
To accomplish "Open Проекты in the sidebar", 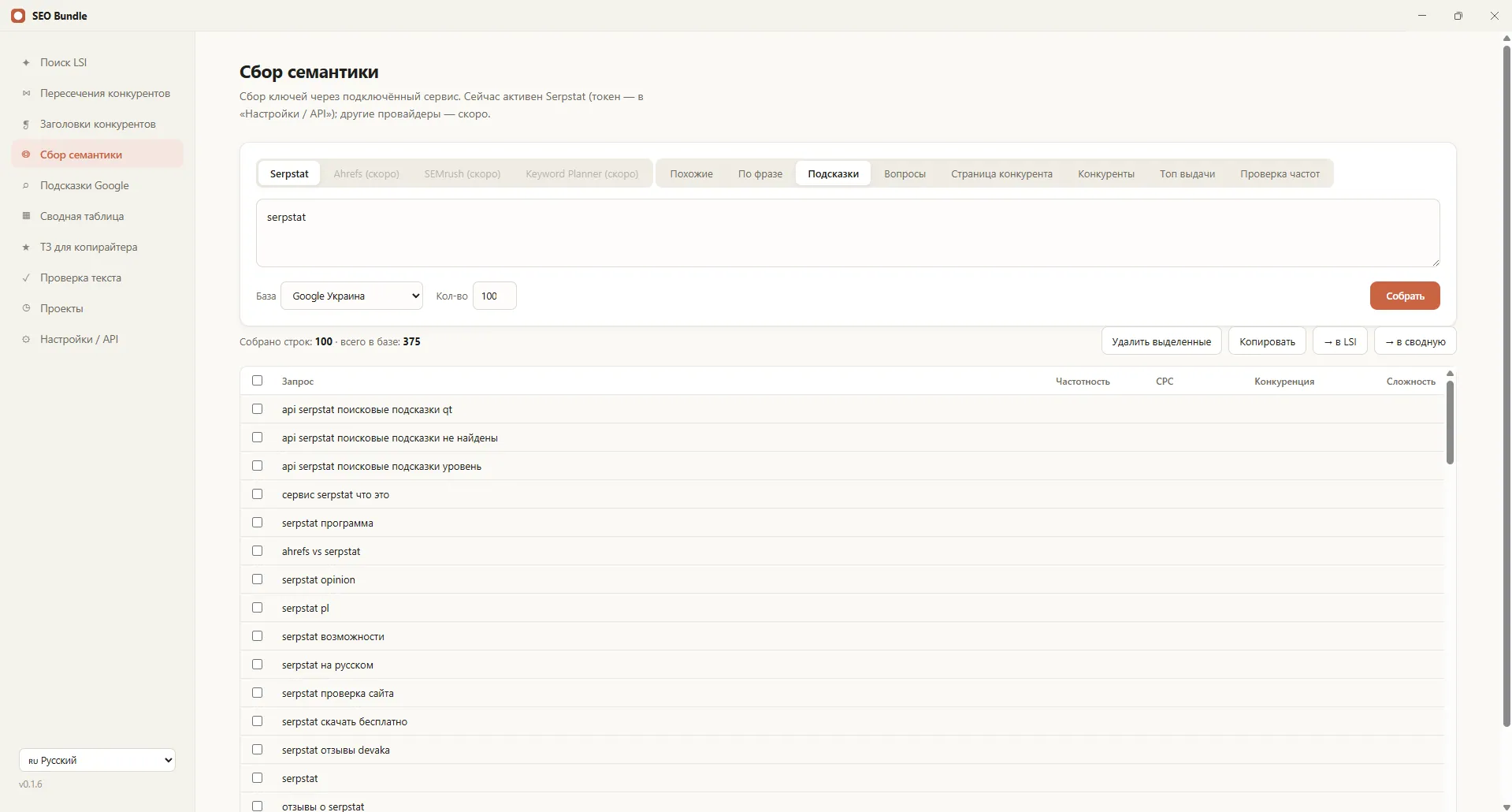I will [x=98, y=308].
